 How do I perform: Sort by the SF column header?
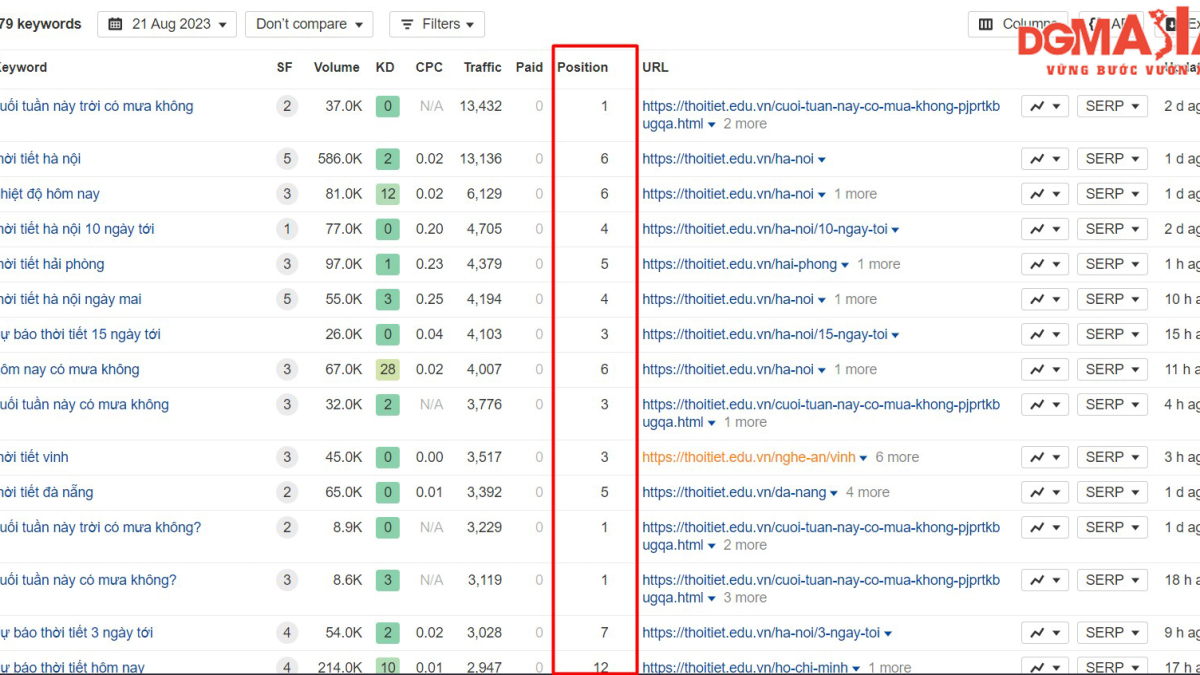pyautogui.click(x=285, y=67)
